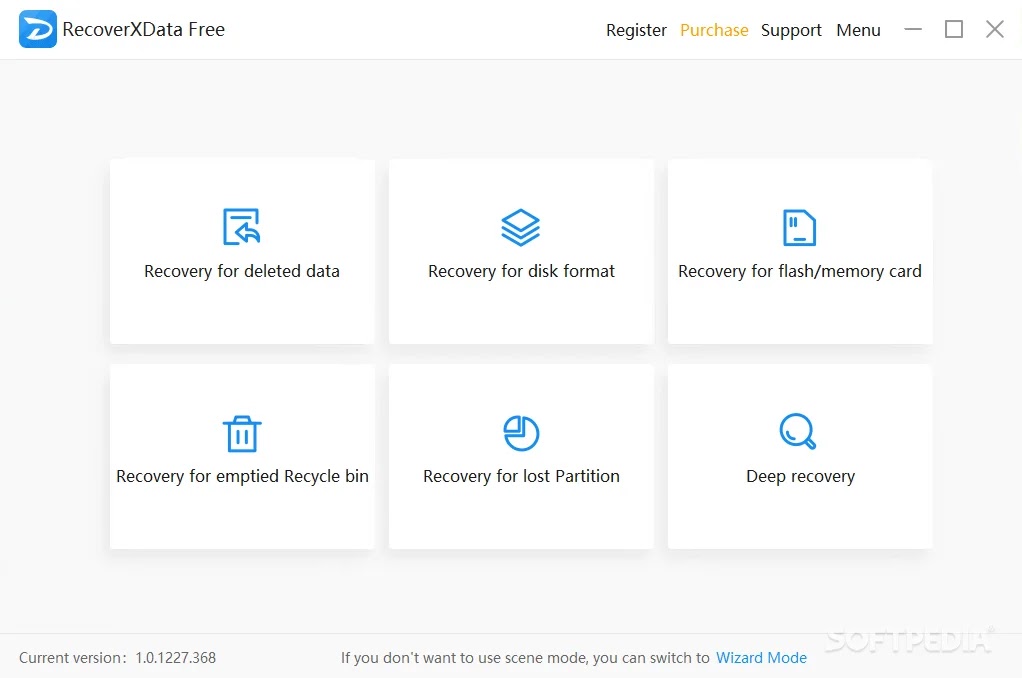Select the Deep recovery magnifier icon
Image resolution: width=1022 pixels, height=678 pixels.
[x=798, y=432]
